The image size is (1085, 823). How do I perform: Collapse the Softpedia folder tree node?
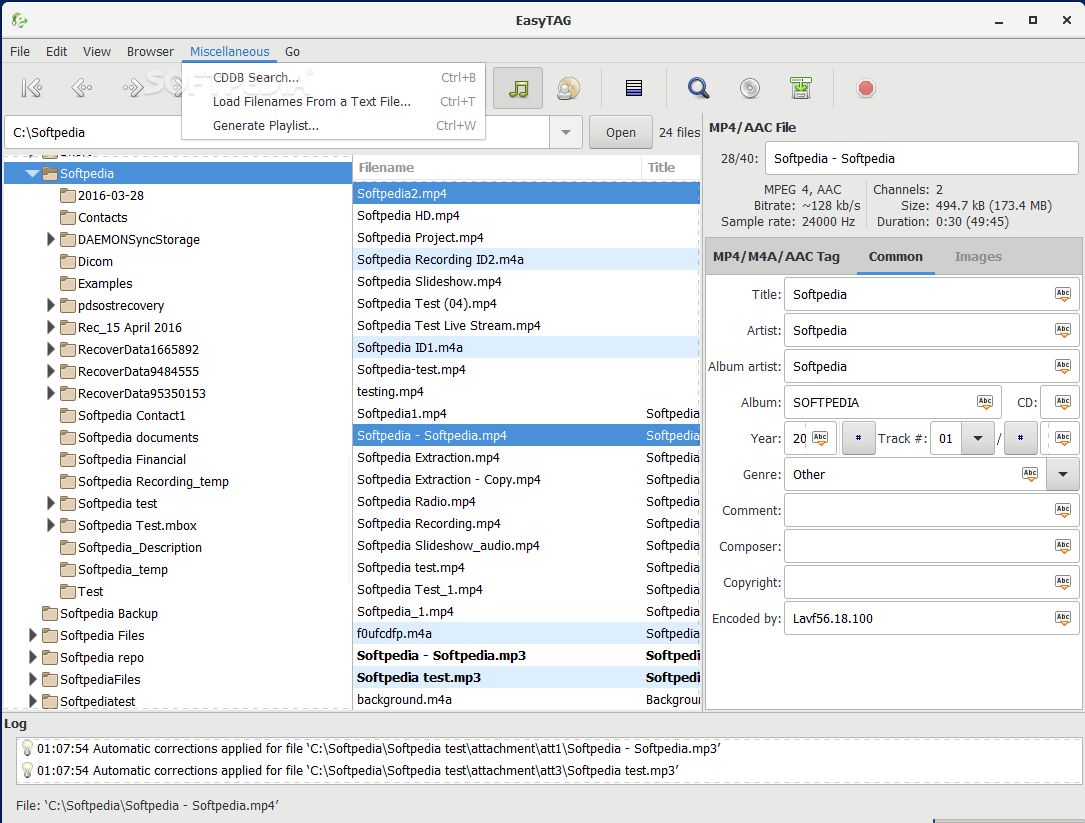coord(32,174)
